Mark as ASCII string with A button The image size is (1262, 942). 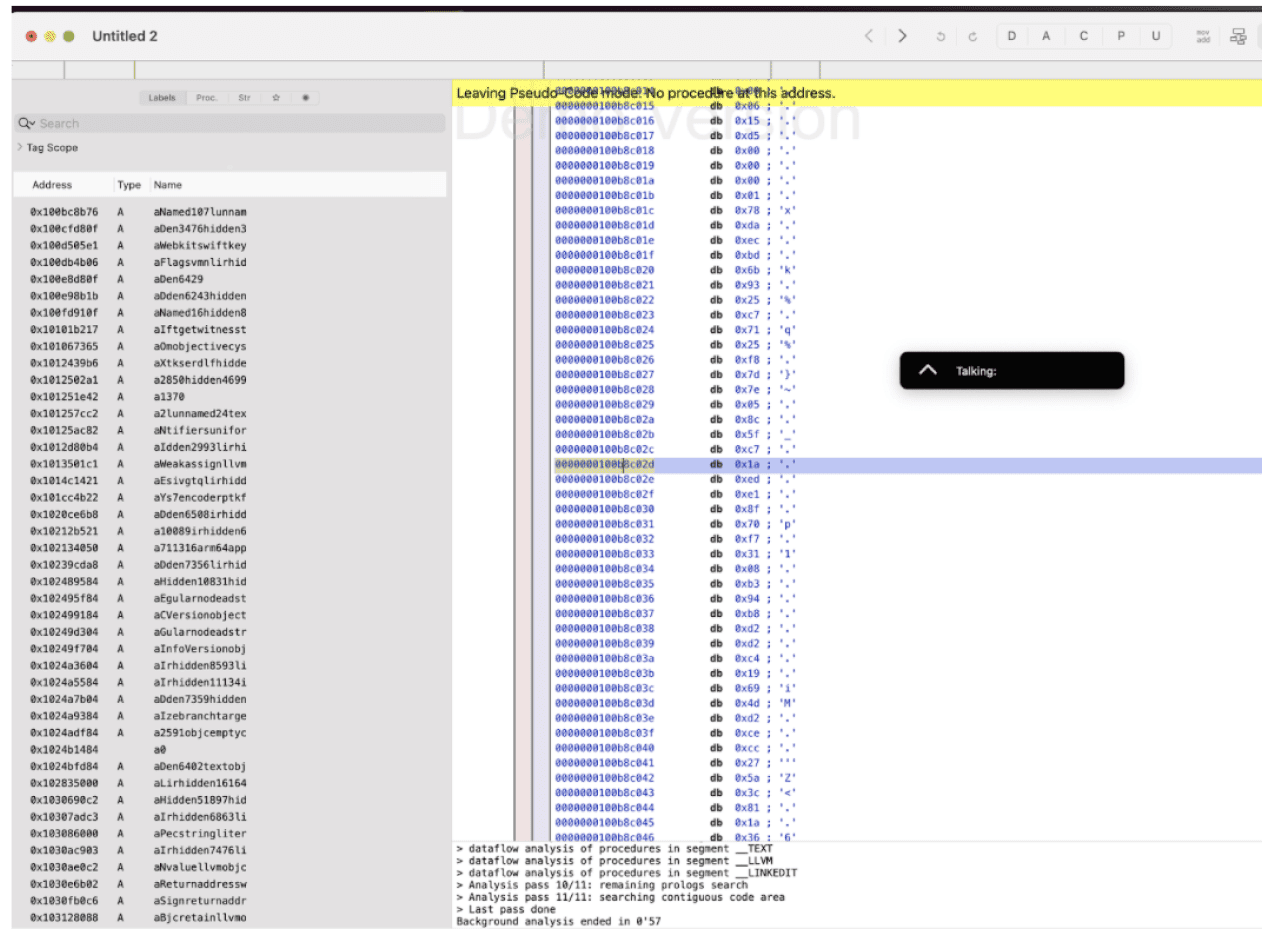click(x=1047, y=36)
